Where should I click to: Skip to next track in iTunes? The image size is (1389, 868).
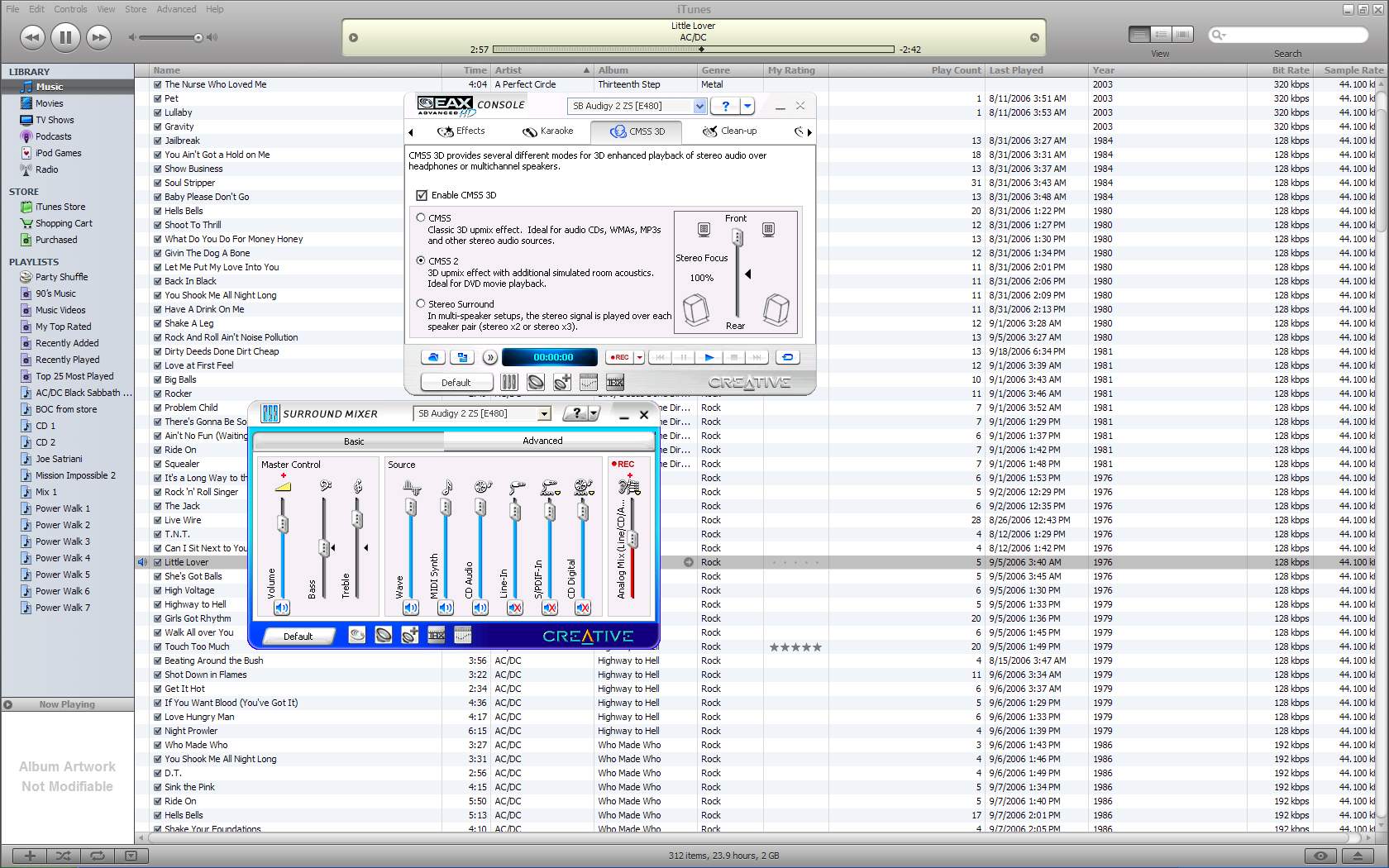[98, 37]
